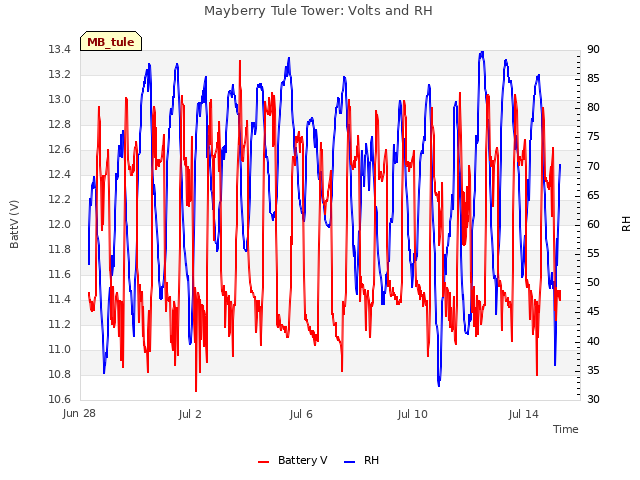Click the 12.6 left axis value
Screen dimensions: 640x480
click(x=60, y=150)
